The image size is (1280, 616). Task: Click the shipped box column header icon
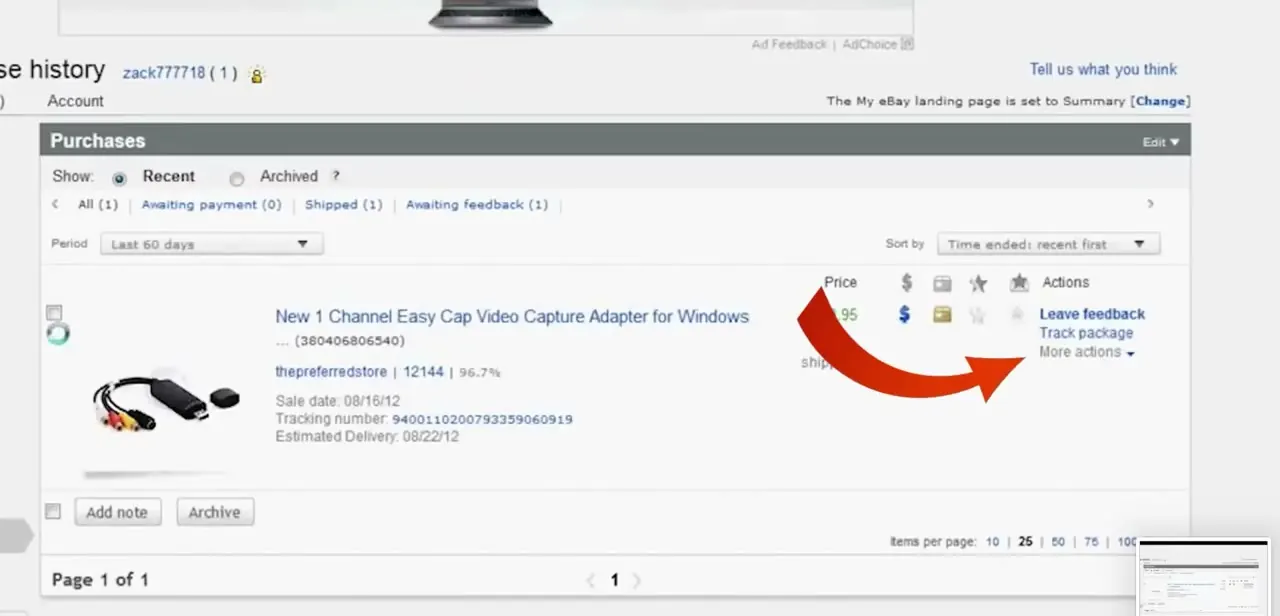(x=942, y=284)
